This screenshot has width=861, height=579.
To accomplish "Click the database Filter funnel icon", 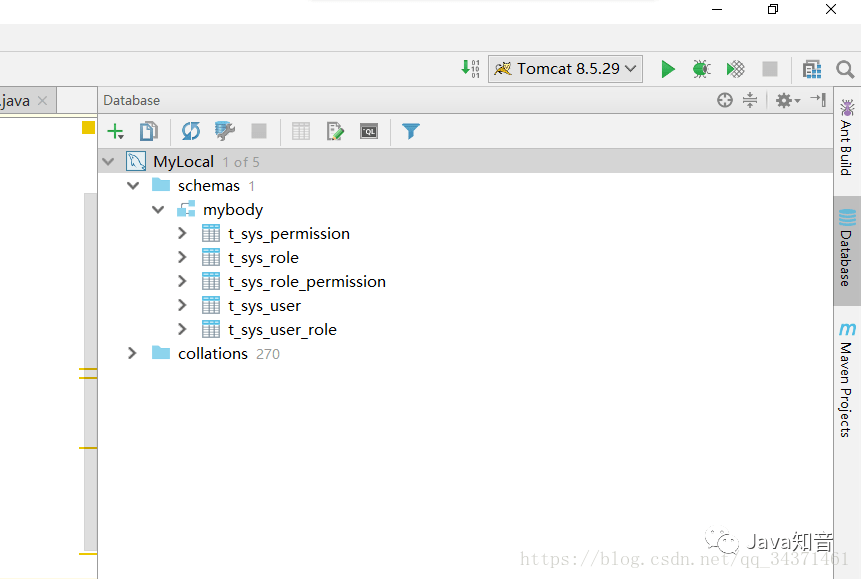I will (x=410, y=131).
